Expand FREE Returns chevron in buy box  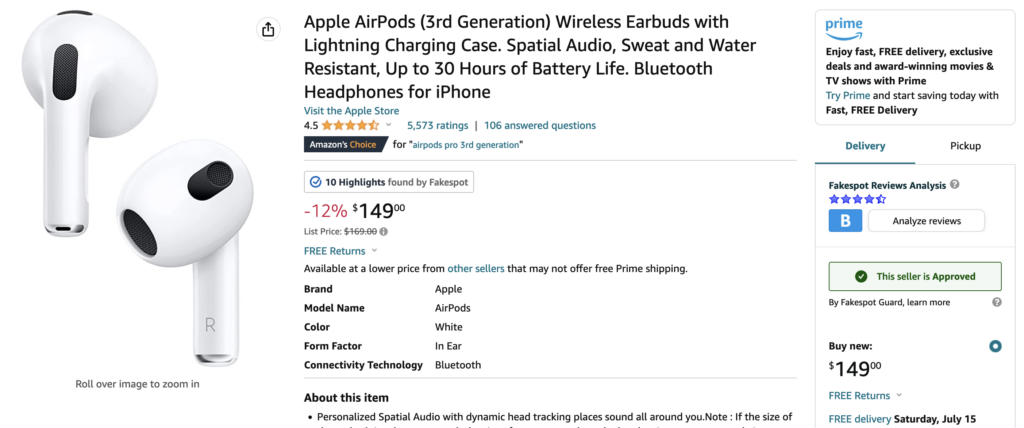(x=899, y=395)
